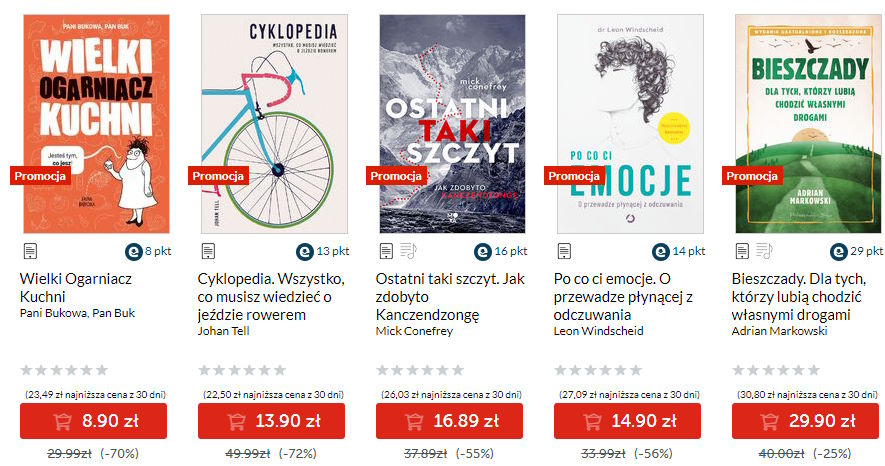Click the ebook icon below the Cyklopedia cover
The image size is (885, 466).
(x=208, y=250)
